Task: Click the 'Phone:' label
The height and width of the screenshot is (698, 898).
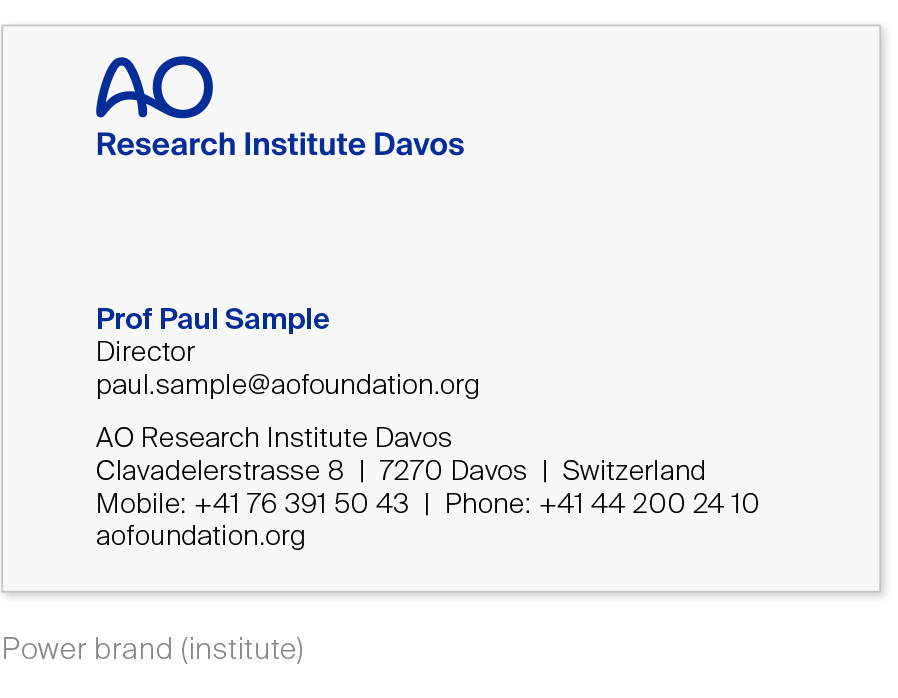Action: 487,503
